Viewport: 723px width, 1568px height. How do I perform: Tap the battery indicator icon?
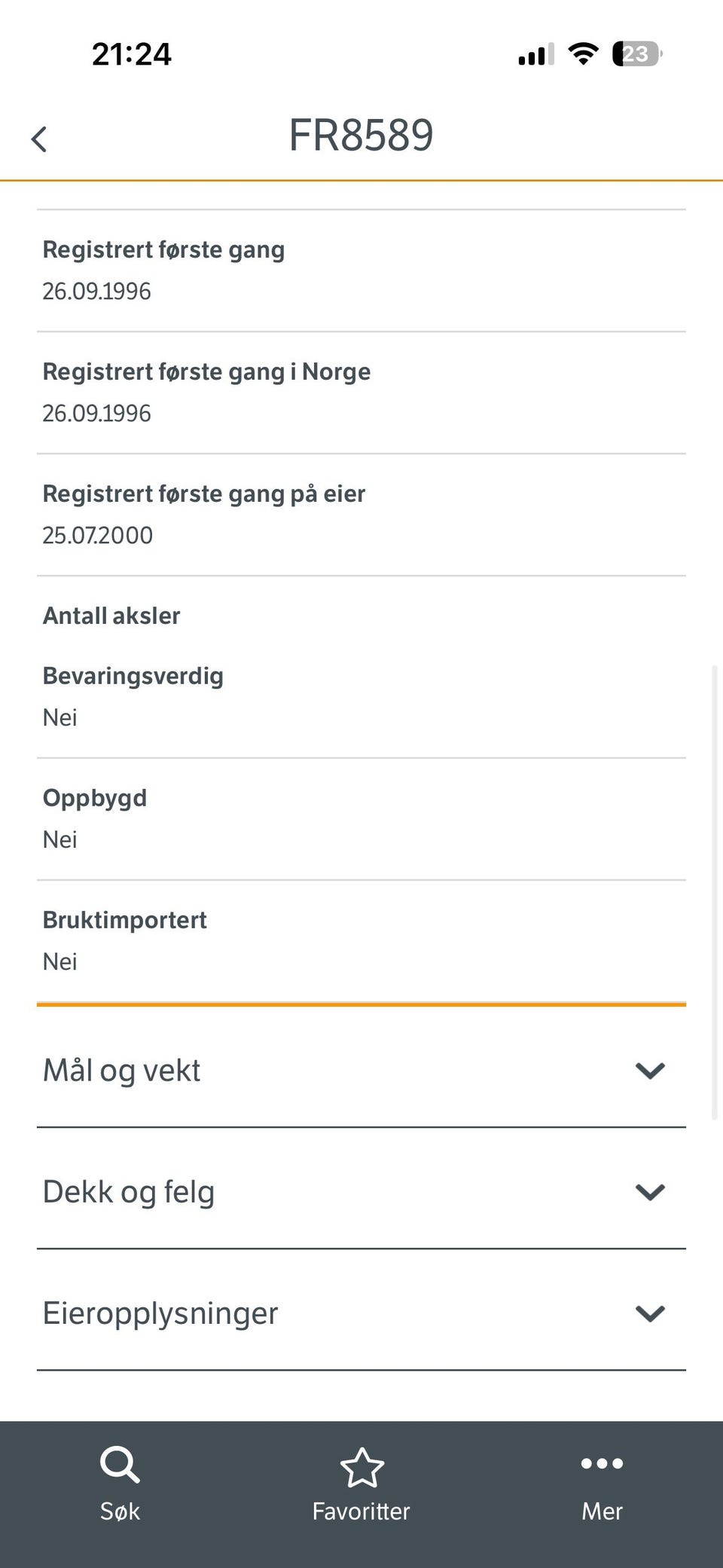click(x=636, y=53)
